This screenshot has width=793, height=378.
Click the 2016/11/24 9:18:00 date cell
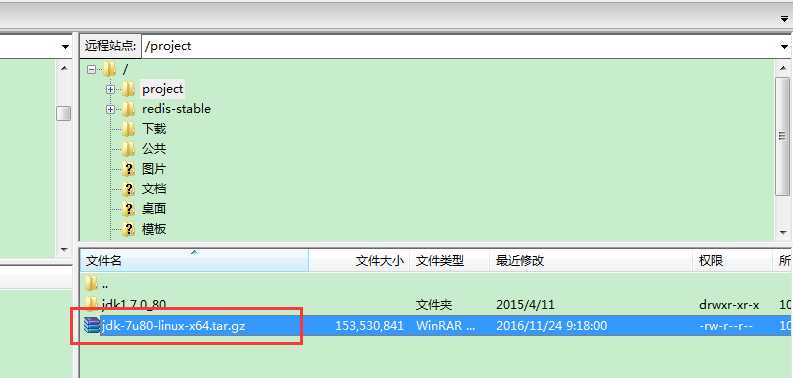551,326
